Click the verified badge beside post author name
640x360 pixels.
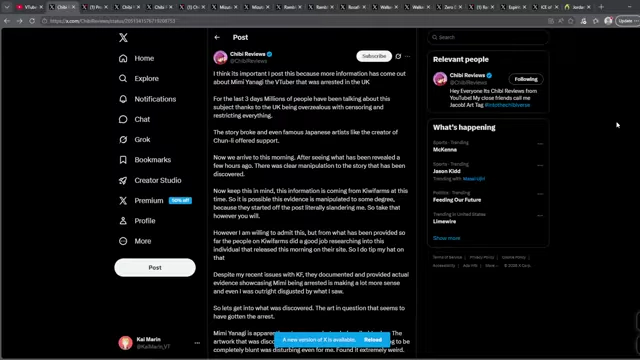pyautogui.click(x=270, y=54)
